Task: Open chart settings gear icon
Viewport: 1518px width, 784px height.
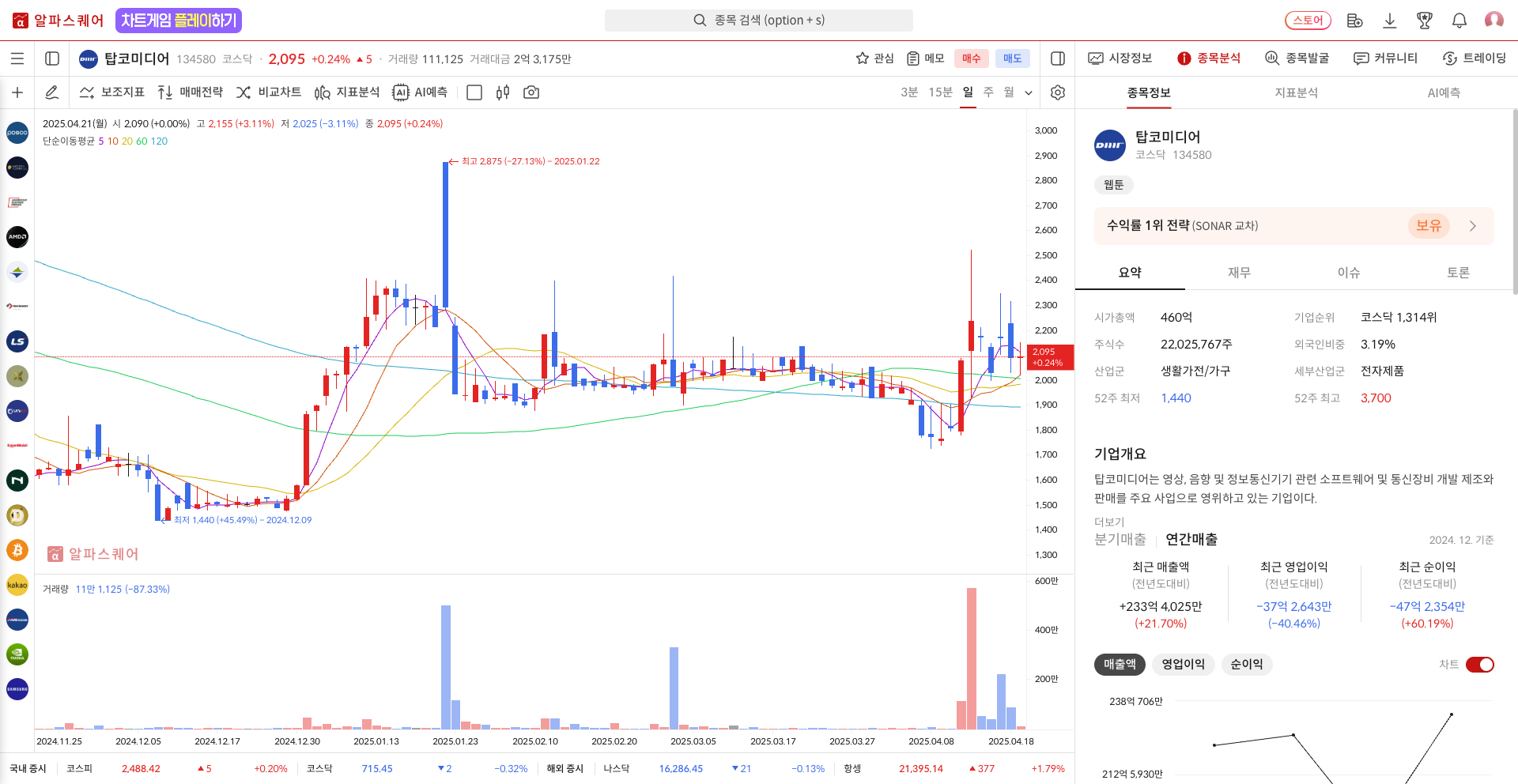Action: (x=1057, y=92)
